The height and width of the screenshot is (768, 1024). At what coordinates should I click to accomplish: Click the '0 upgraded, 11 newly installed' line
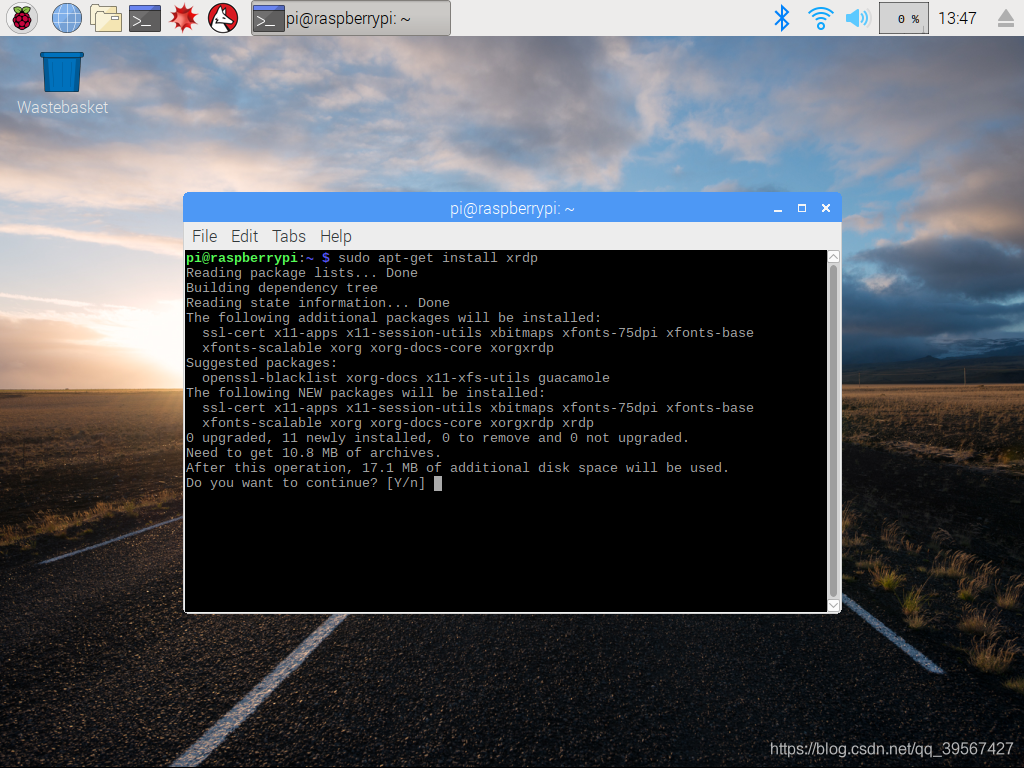point(438,438)
